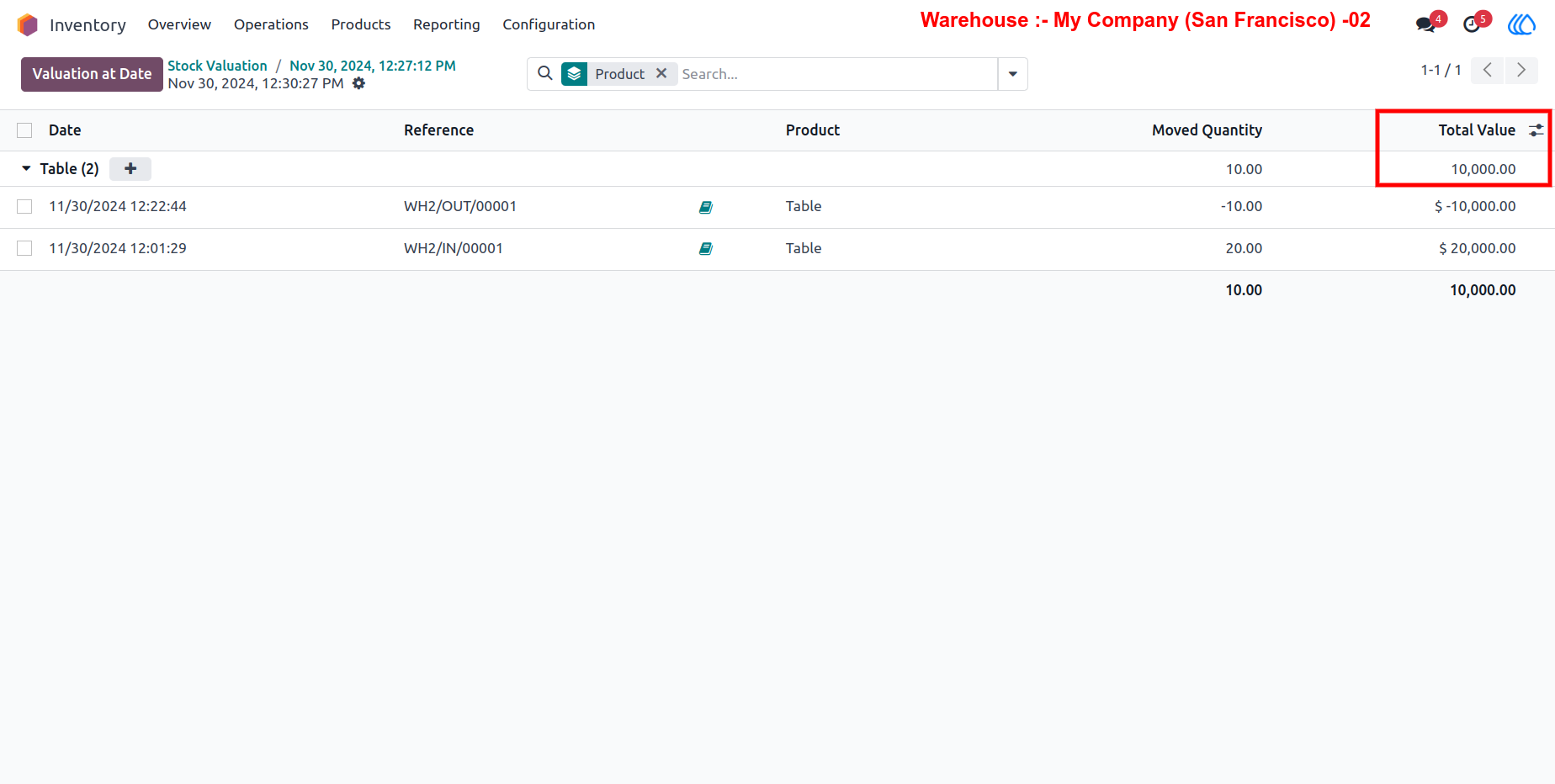
Task: Add a record to the Table group
Action: 130,169
